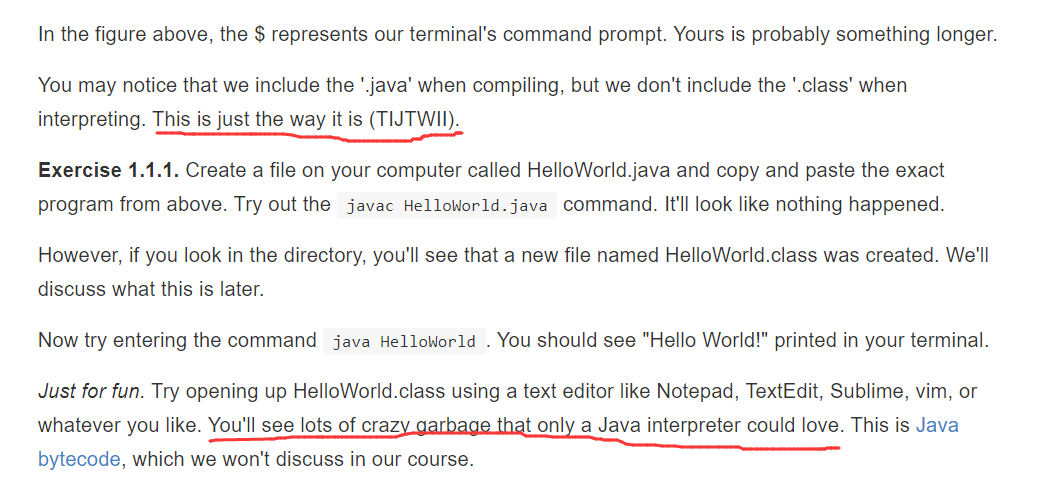Click the 'javac HelloWorld.java' inline code snippet
Image resolution: width=1048 pixels, height=496 pixels.
click(x=447, y=206)
